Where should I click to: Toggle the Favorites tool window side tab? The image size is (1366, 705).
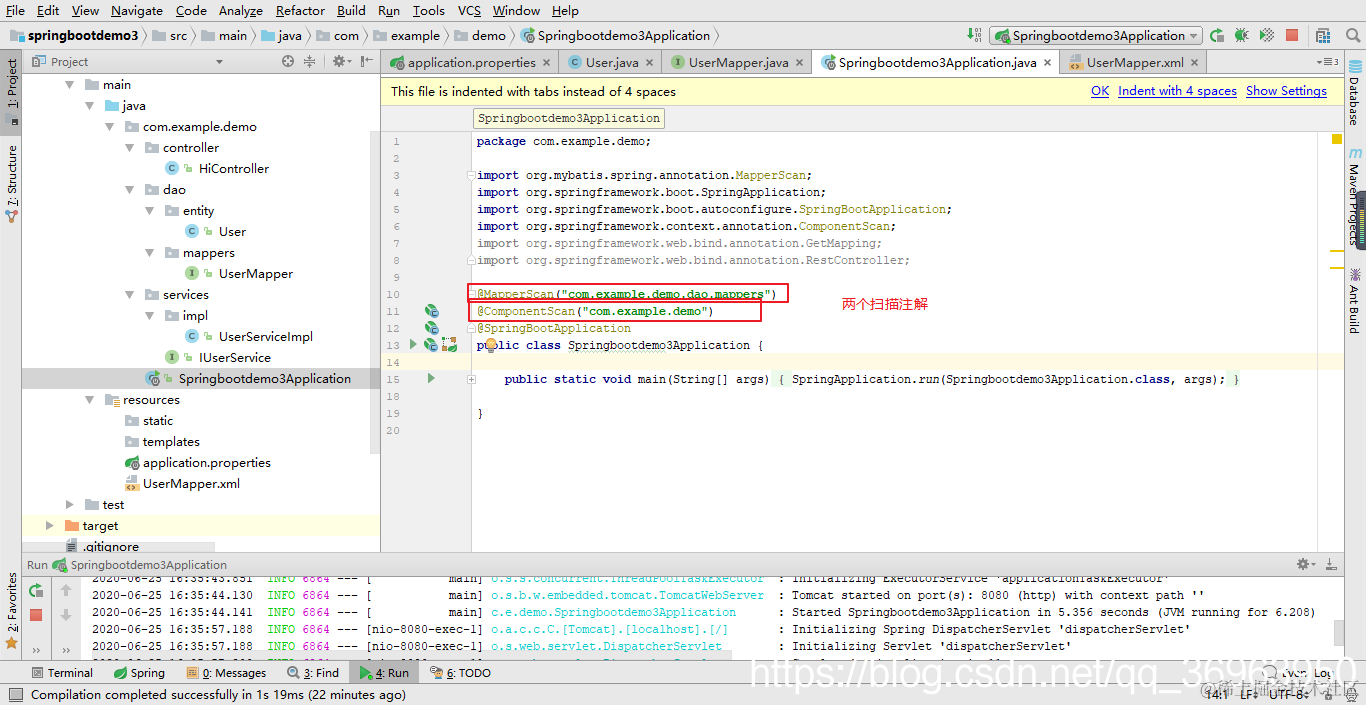[12, 612]
